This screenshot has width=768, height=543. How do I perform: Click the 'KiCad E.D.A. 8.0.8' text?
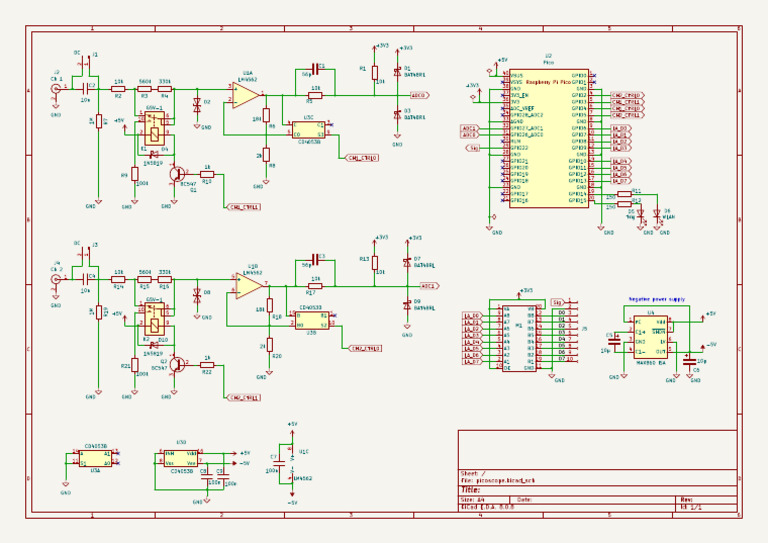click(487, 507)
